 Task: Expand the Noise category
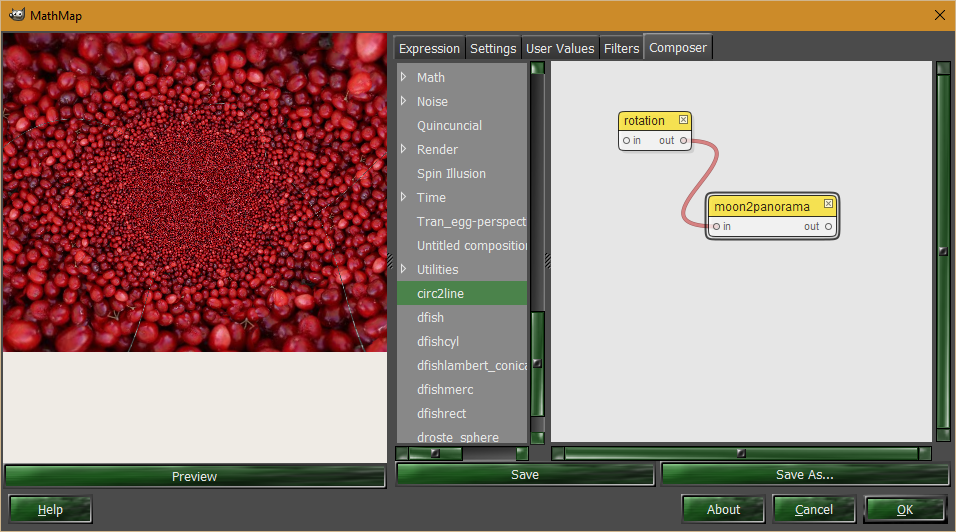coord(404,101)
